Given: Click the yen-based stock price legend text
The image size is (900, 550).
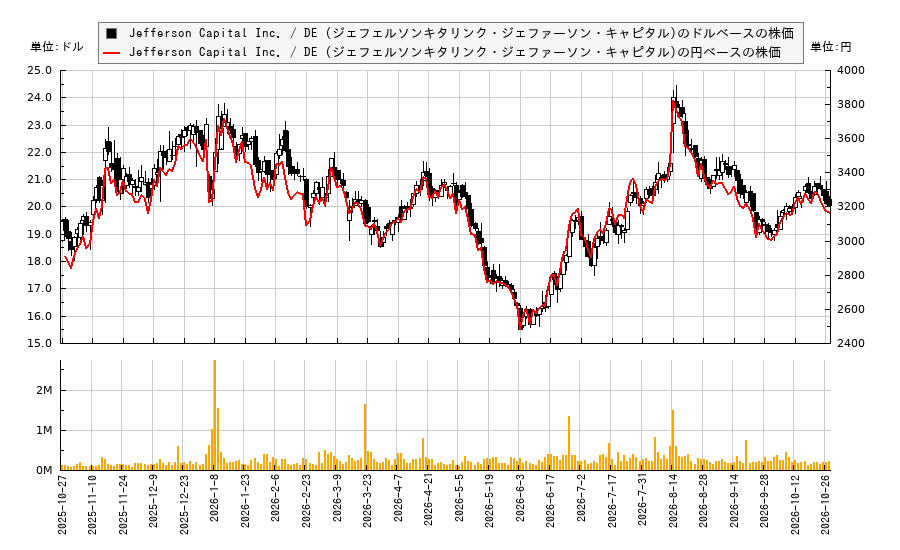Looking at the screenshot, I should point(455,52).
